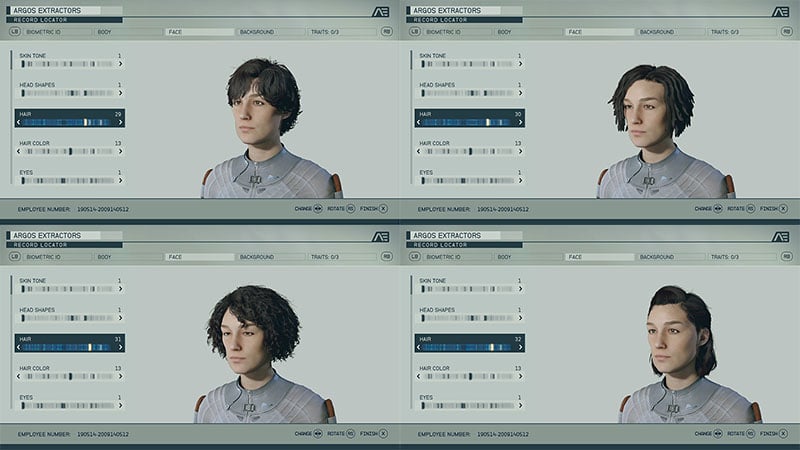The image size is (800, 450).
Task: Click the Hair Color value 13 in the hair 30 panel
Action: click(518, 143)
